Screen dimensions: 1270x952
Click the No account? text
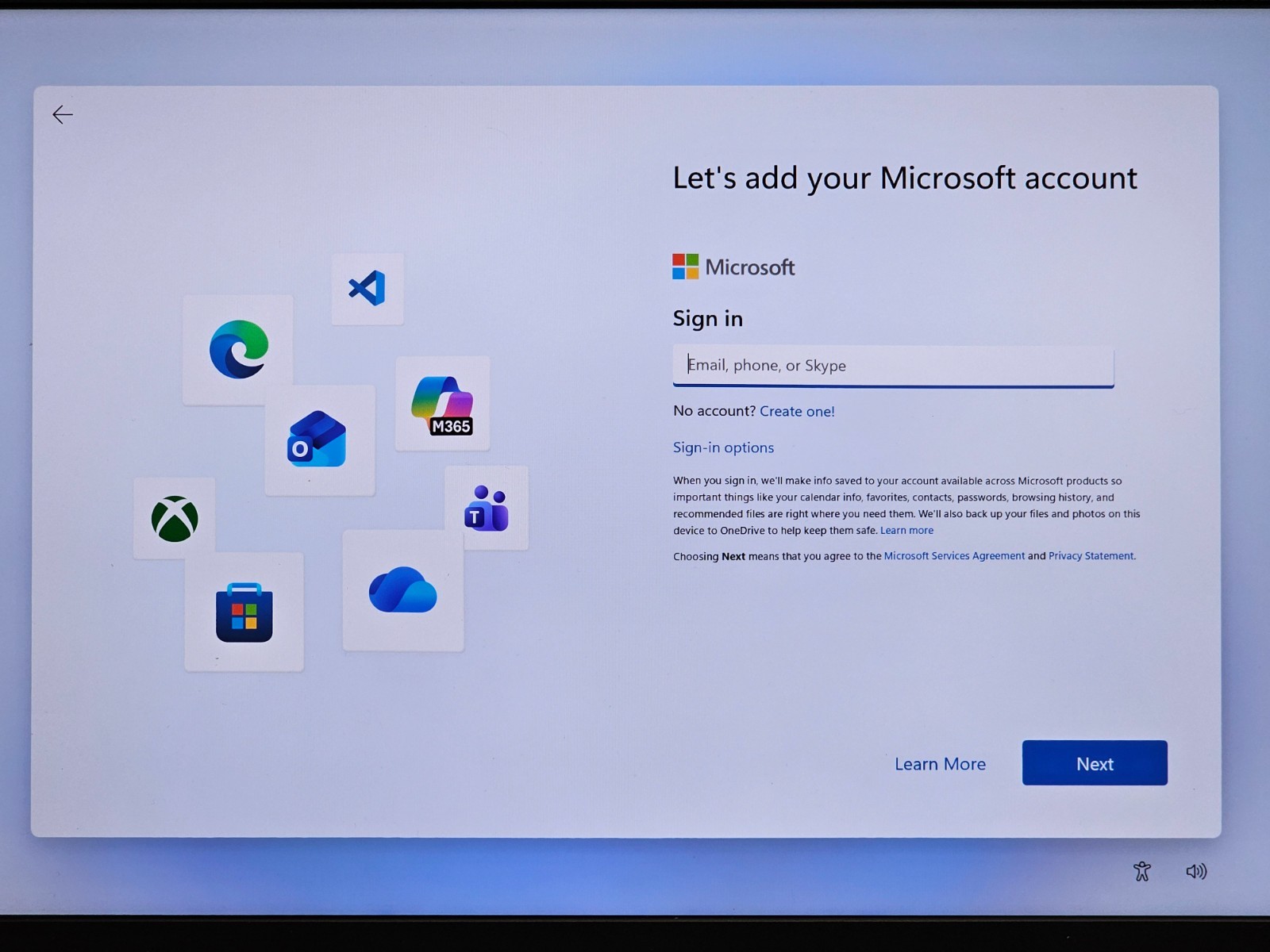[714, 411]
